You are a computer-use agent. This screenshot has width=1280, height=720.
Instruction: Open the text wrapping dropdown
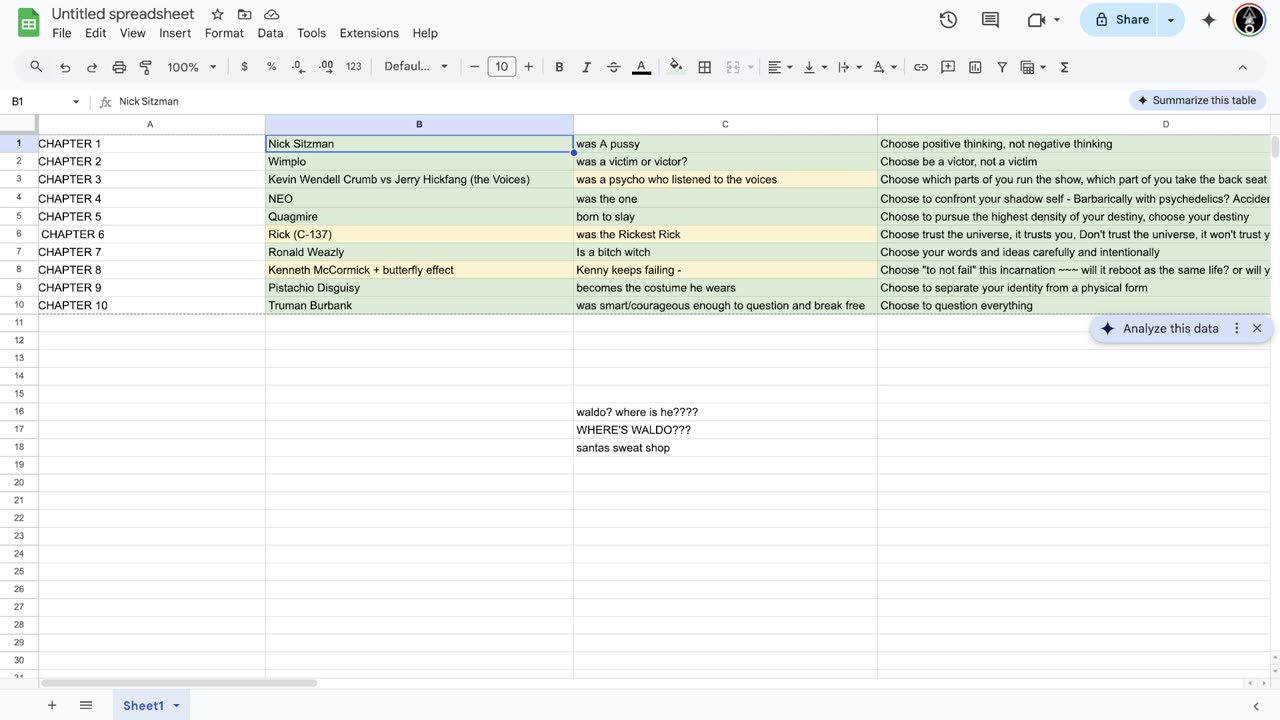850,67
